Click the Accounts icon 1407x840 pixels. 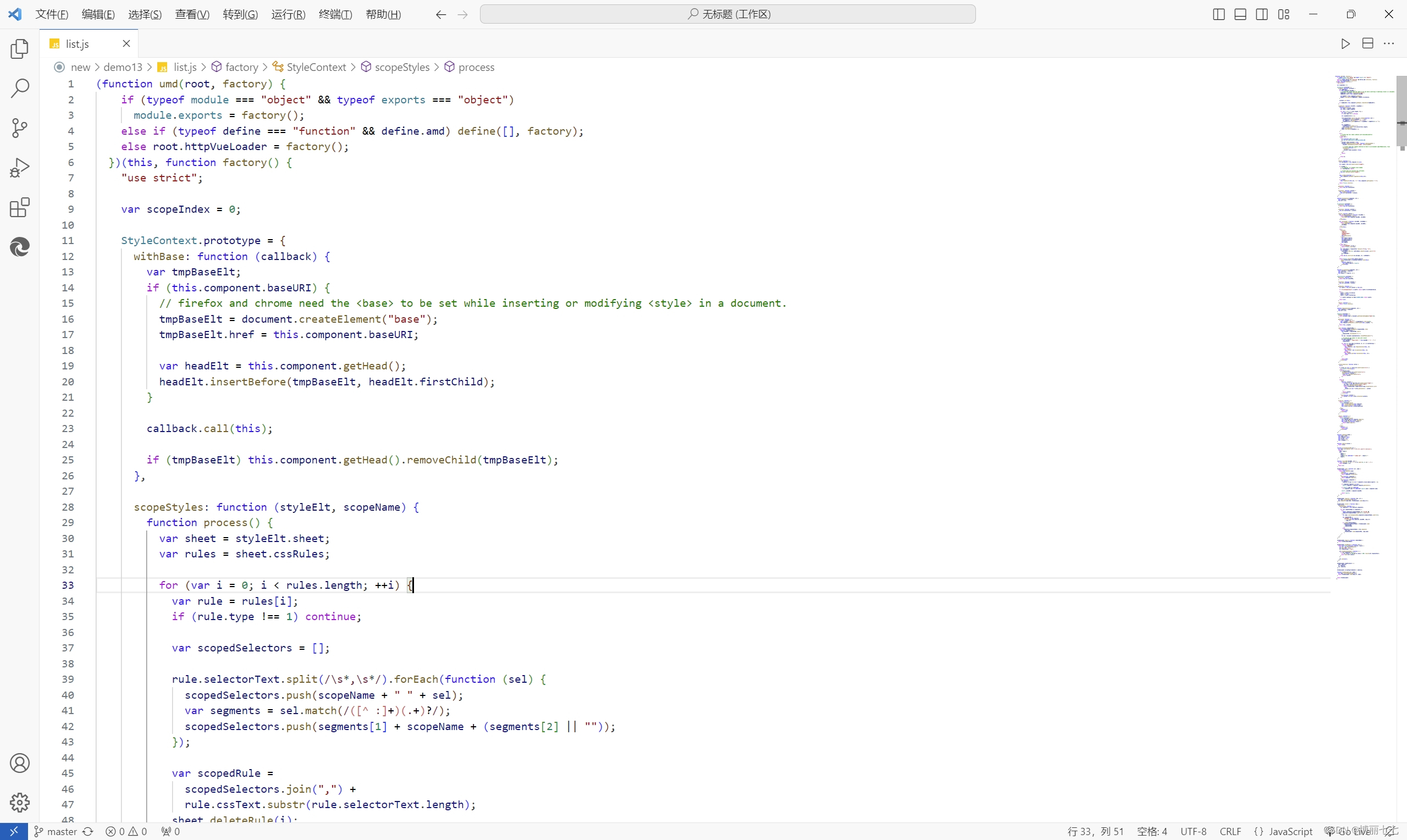point(20,764)
